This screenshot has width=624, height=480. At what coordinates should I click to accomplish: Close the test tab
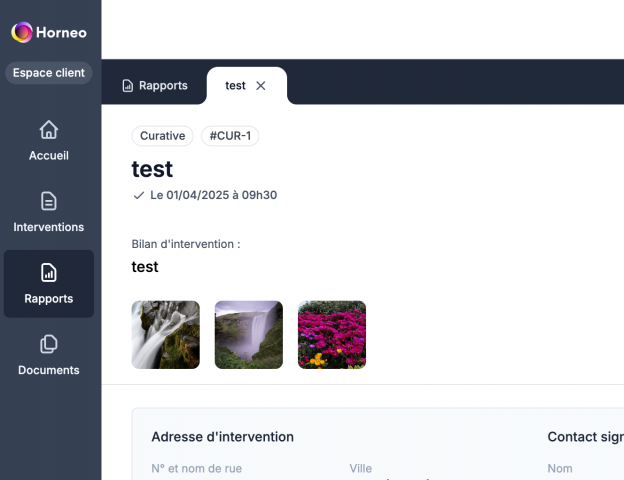pyautogui.click(x=261, y=86)
